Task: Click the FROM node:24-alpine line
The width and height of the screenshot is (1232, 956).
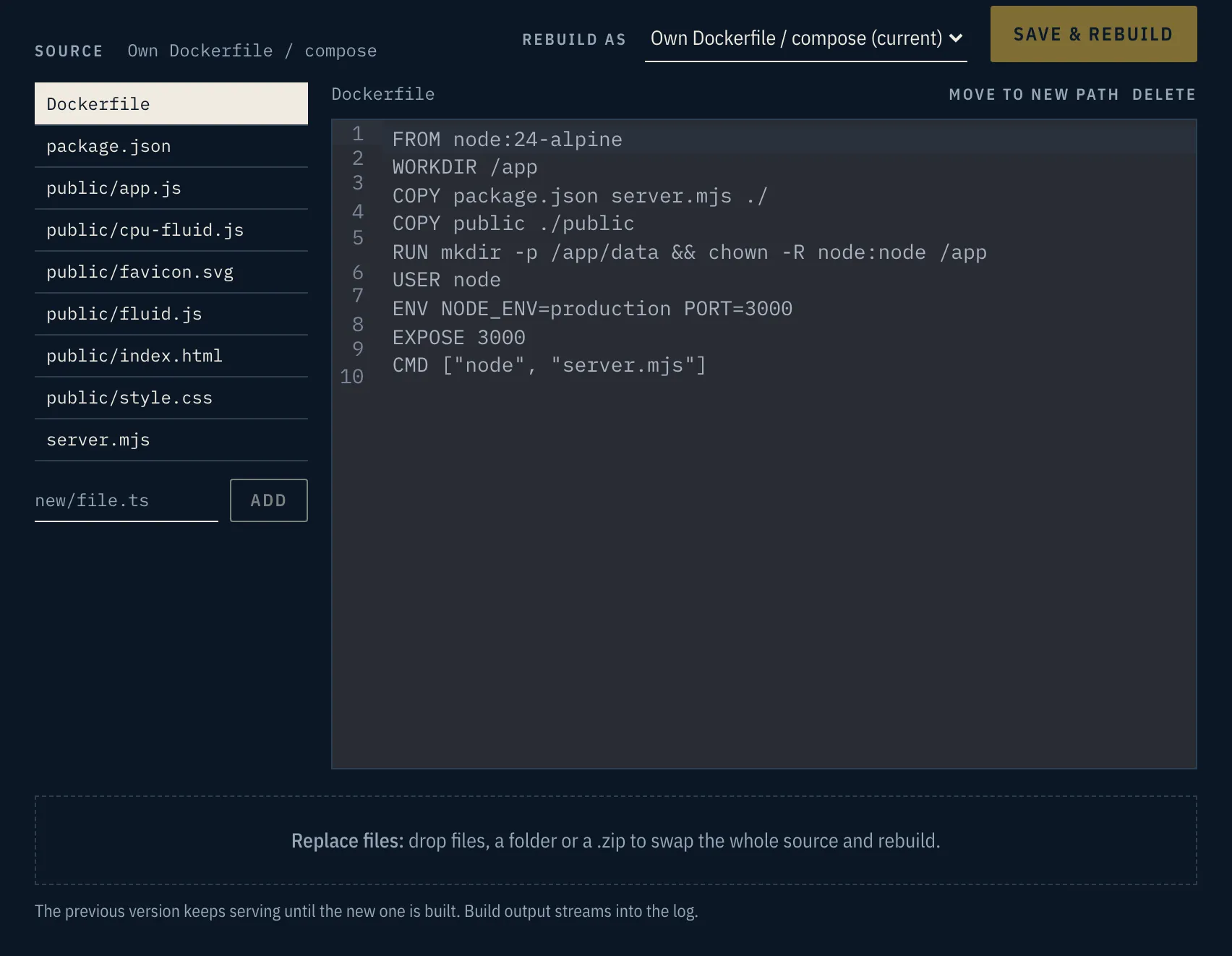Action: [x=507, y=139]
